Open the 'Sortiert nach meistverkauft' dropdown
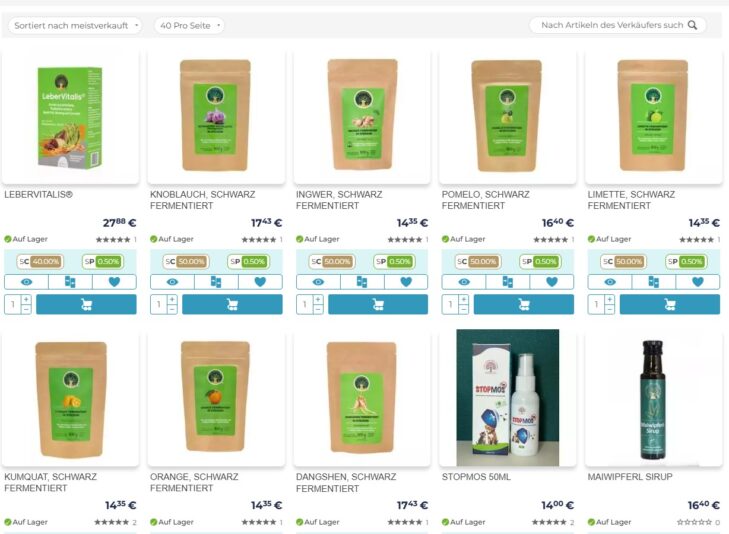This screenshot has height=534, width=729. click(75, 26)
